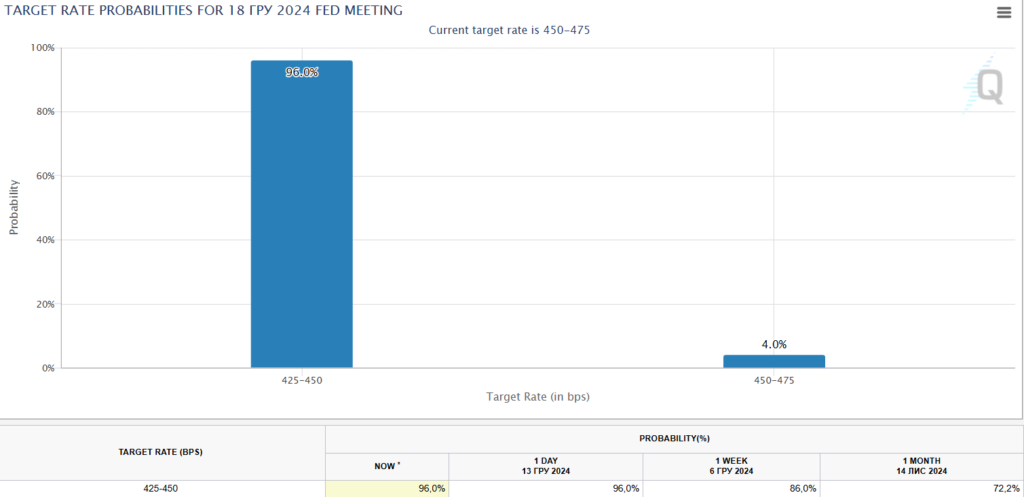1024x497 pixels.
Task: Click the 96.0% label on the bar
Action: (x=301, y=72)
